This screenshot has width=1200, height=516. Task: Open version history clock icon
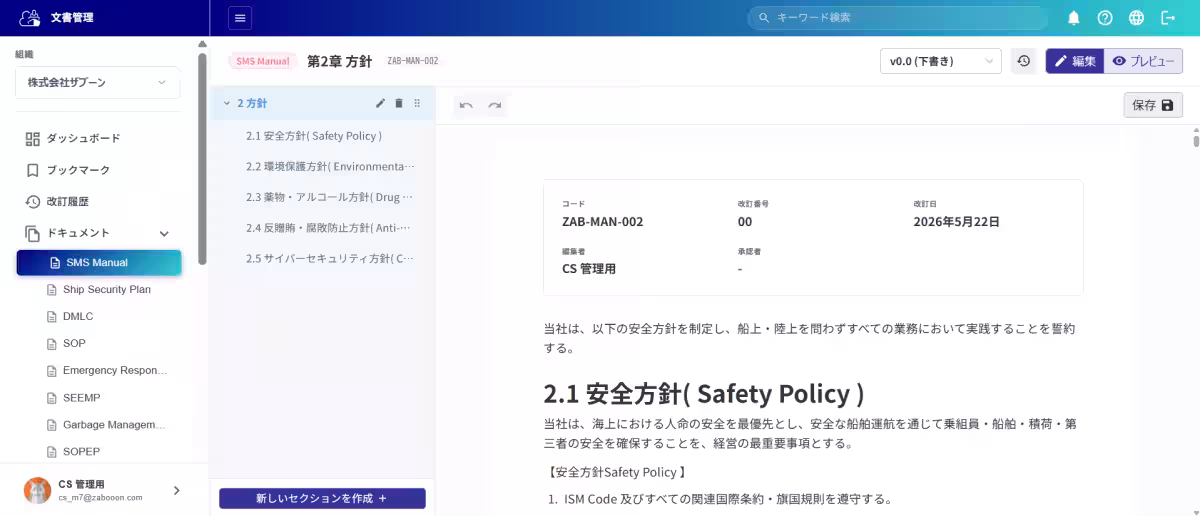(x=1023, y=61)
